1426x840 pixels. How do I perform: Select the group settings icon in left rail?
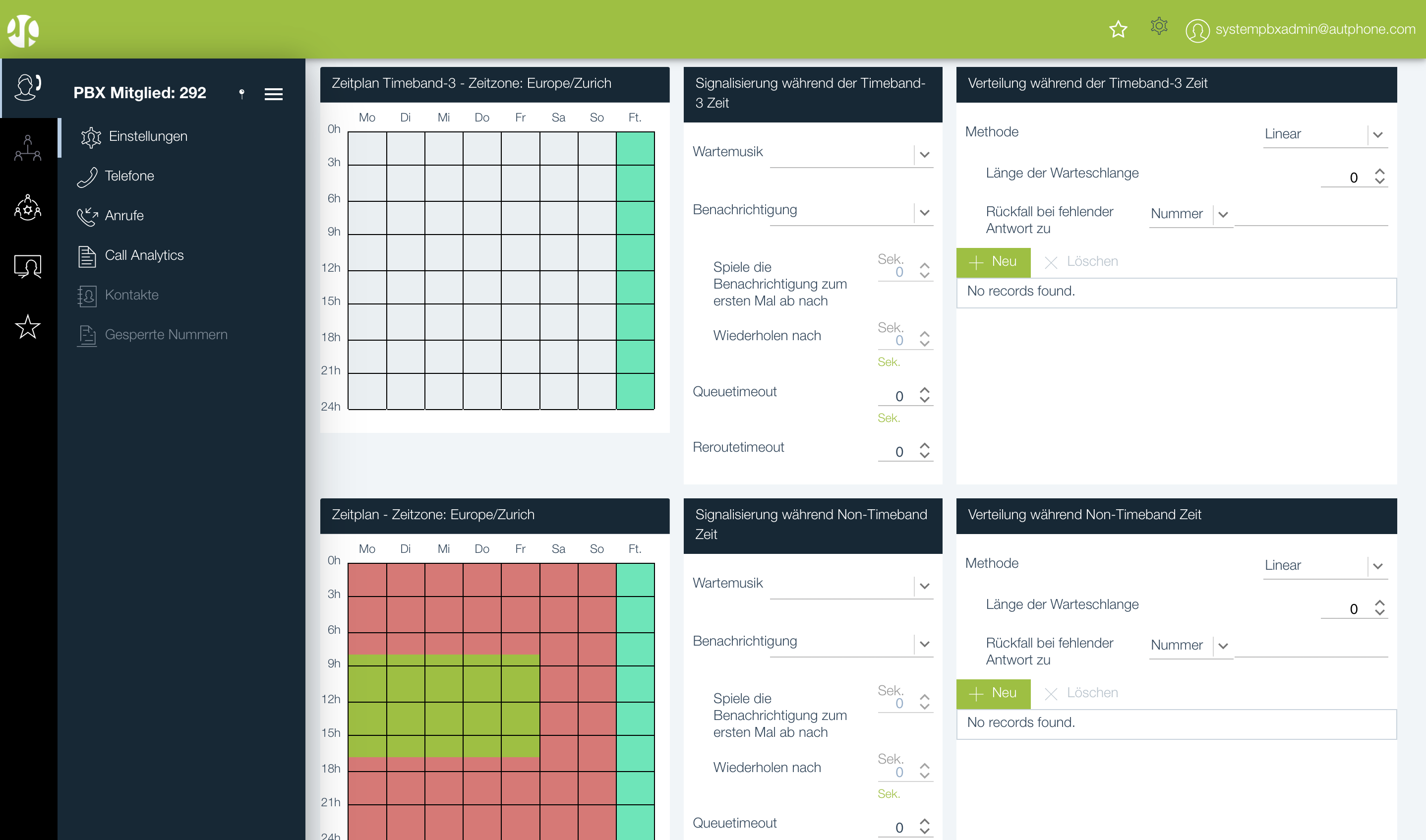[28, 208]
